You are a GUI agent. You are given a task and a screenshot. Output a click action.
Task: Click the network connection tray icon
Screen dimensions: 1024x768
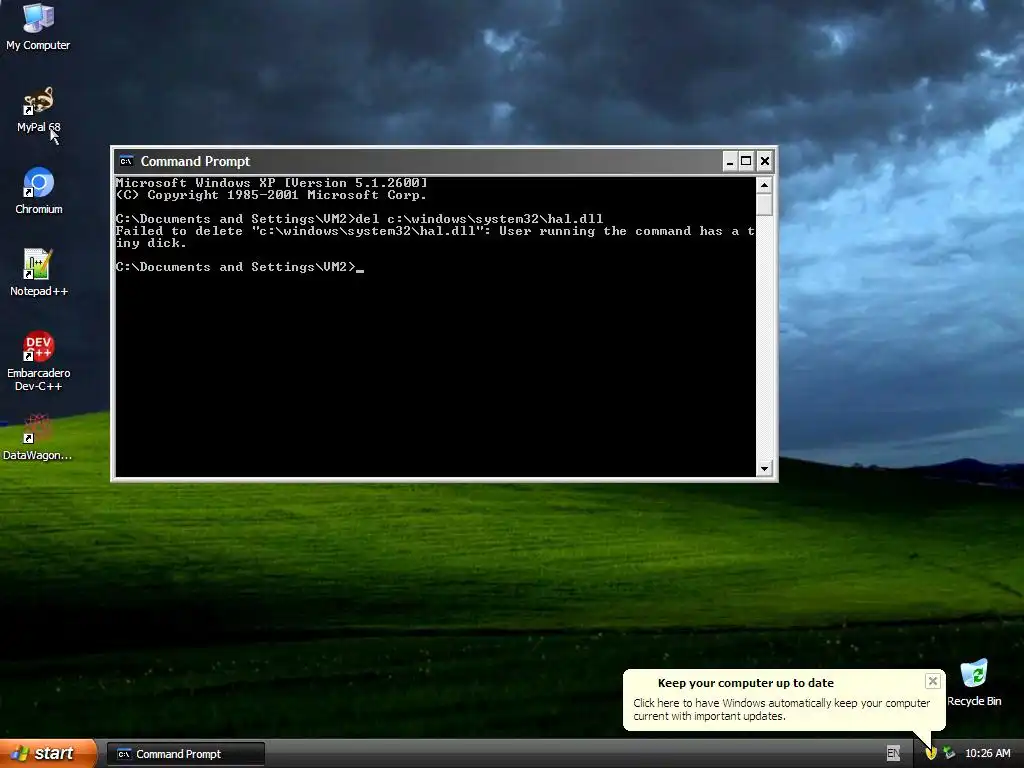[949, 753]
